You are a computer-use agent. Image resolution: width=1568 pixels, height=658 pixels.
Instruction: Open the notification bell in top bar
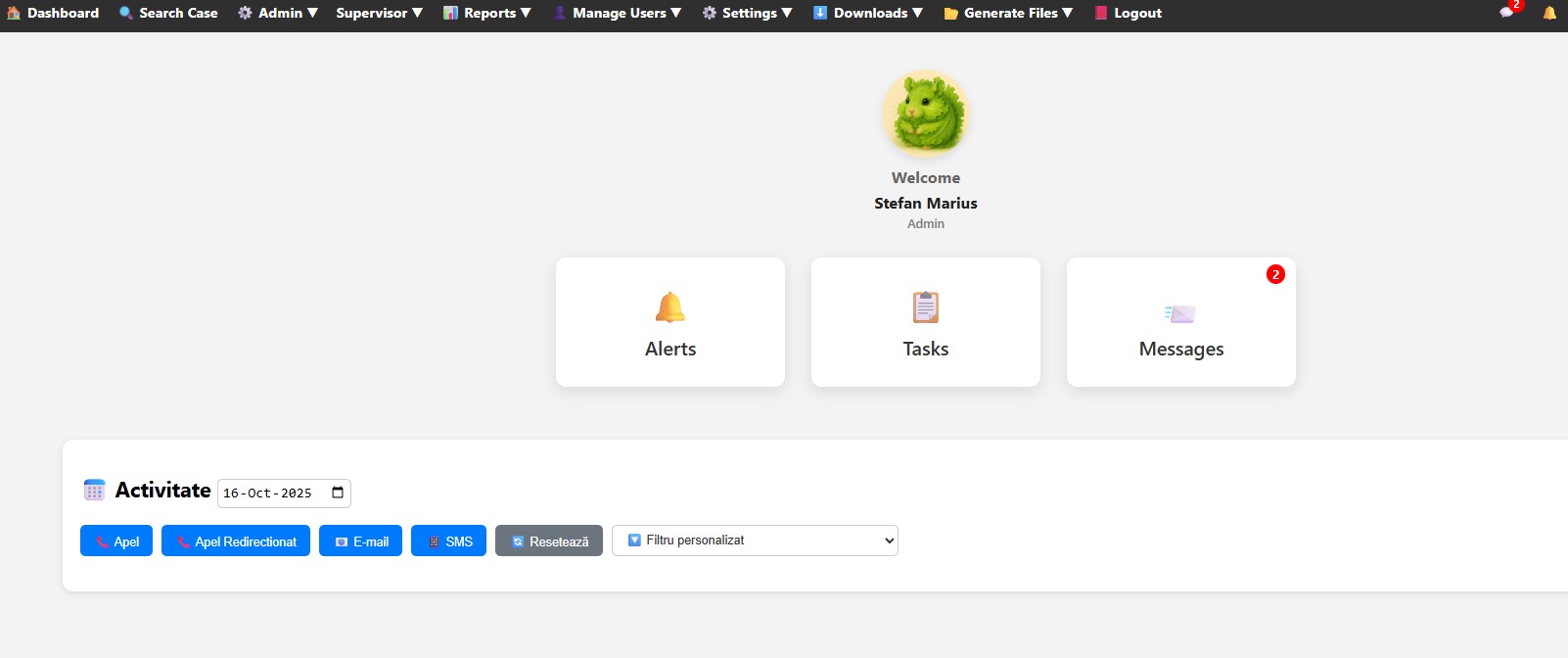(1549, 13)
